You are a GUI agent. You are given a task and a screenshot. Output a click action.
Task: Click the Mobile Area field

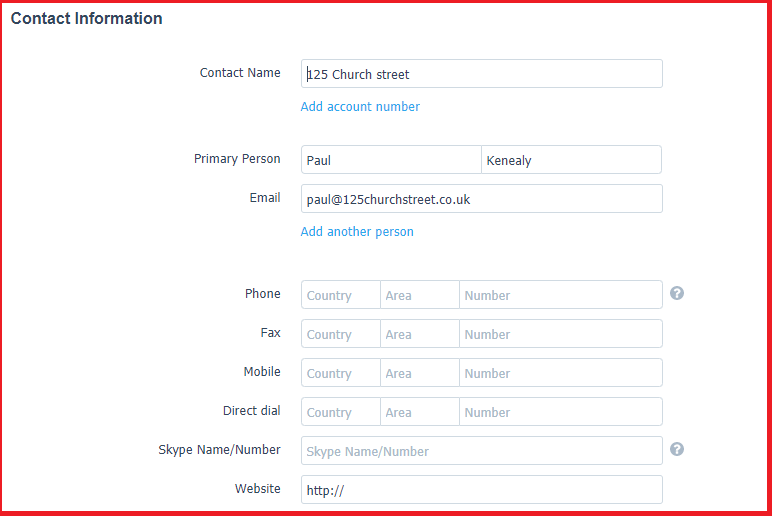pos(420,373)
